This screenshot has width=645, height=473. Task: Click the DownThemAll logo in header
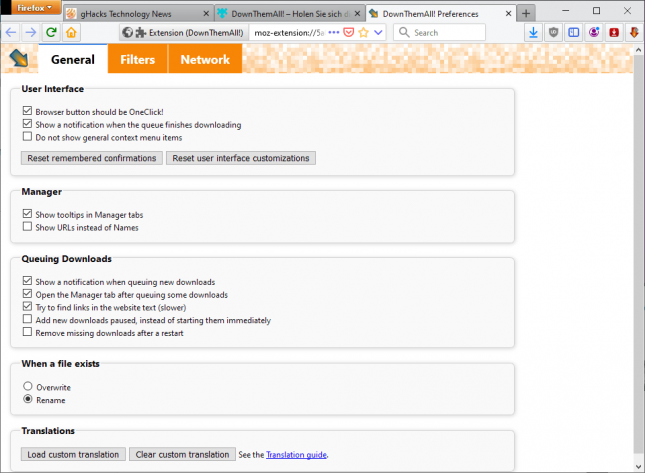coord(19,58)
